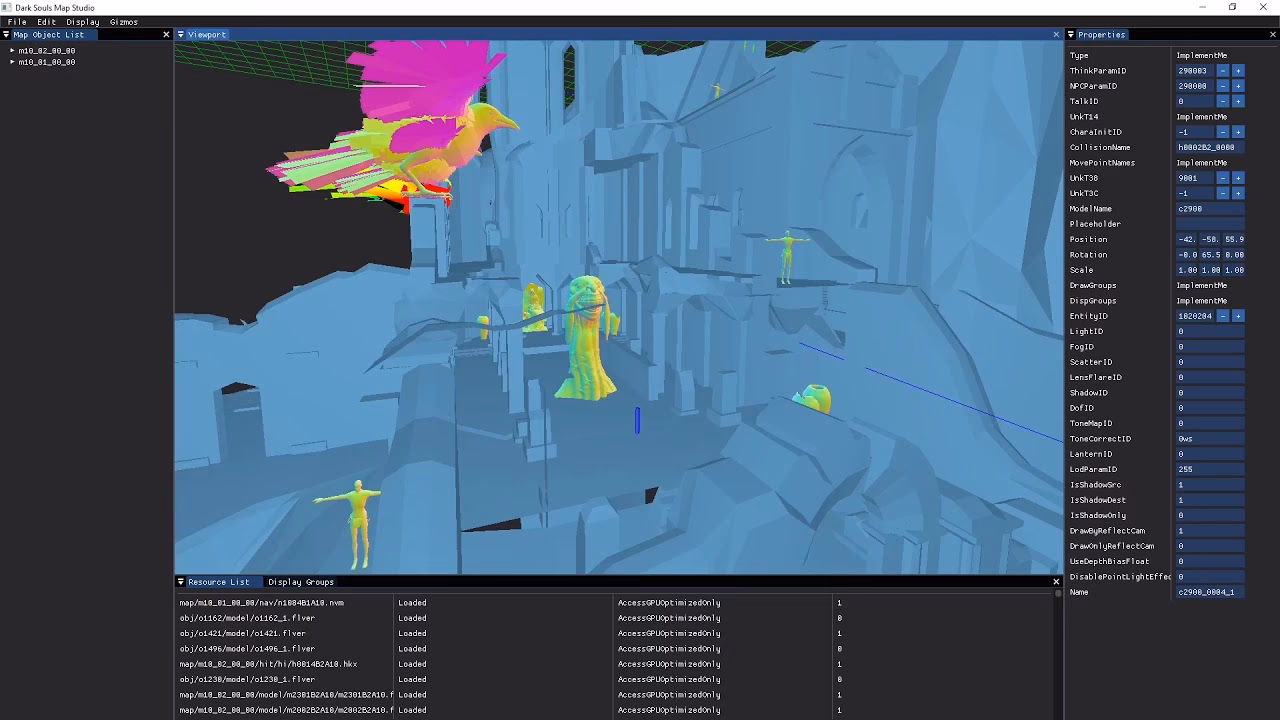Edit the LightID value field
The height and width of the screenshot is (720, 1280).
1210,331
